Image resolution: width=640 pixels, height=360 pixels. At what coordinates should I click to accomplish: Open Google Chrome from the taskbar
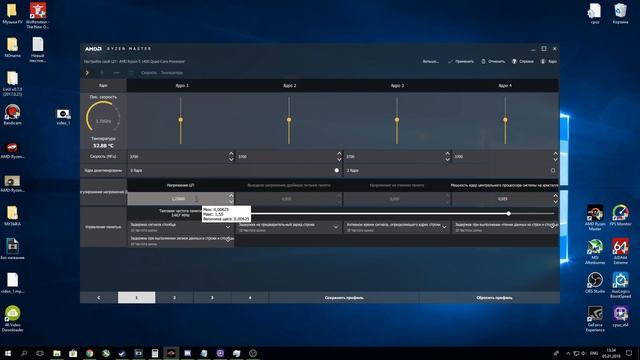tap(89, 353)
